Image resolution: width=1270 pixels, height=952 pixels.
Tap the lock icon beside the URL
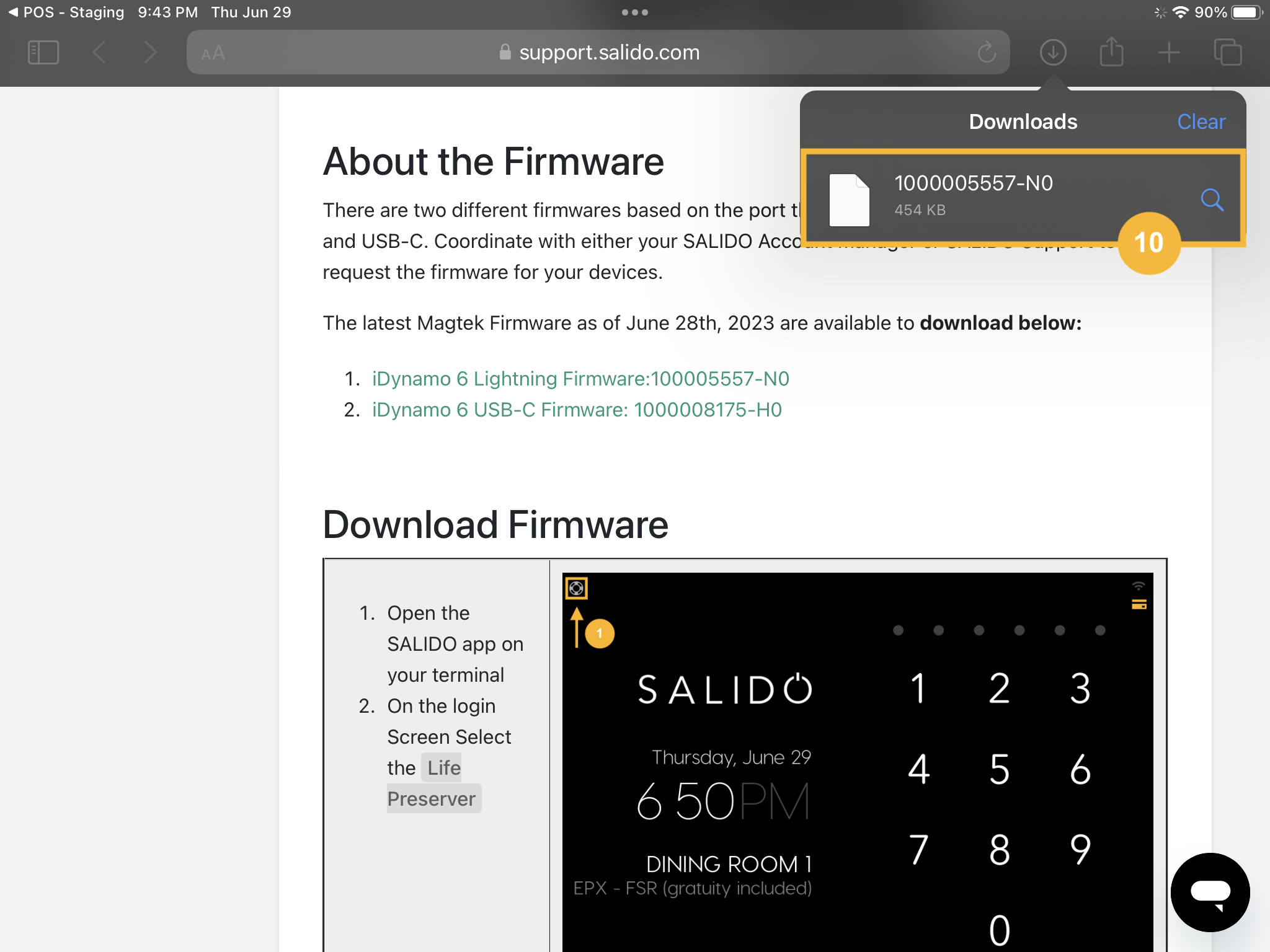505,52
